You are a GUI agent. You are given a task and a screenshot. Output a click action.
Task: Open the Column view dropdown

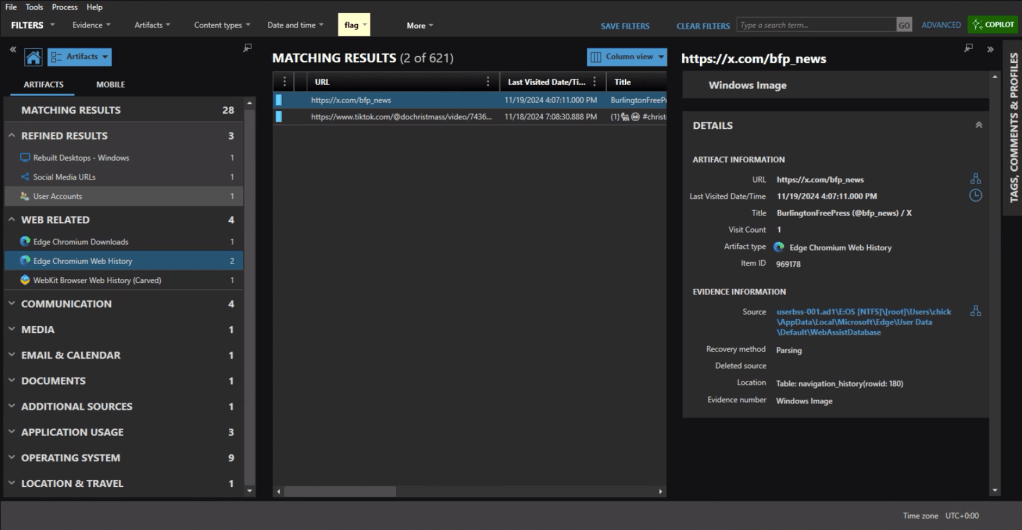coord(627,57)
